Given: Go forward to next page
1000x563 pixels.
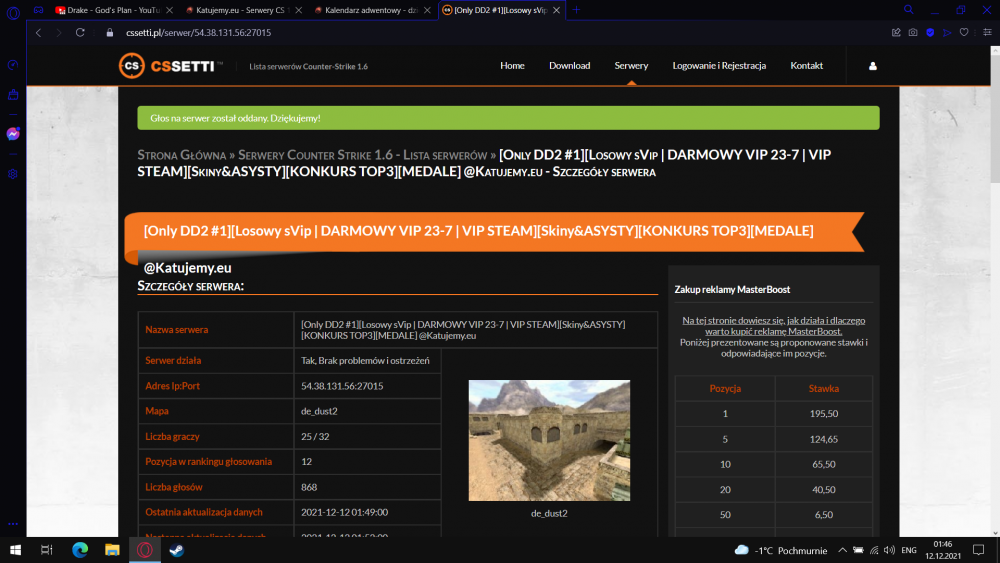Looking at the screenshot, I should tap(59, 33).
